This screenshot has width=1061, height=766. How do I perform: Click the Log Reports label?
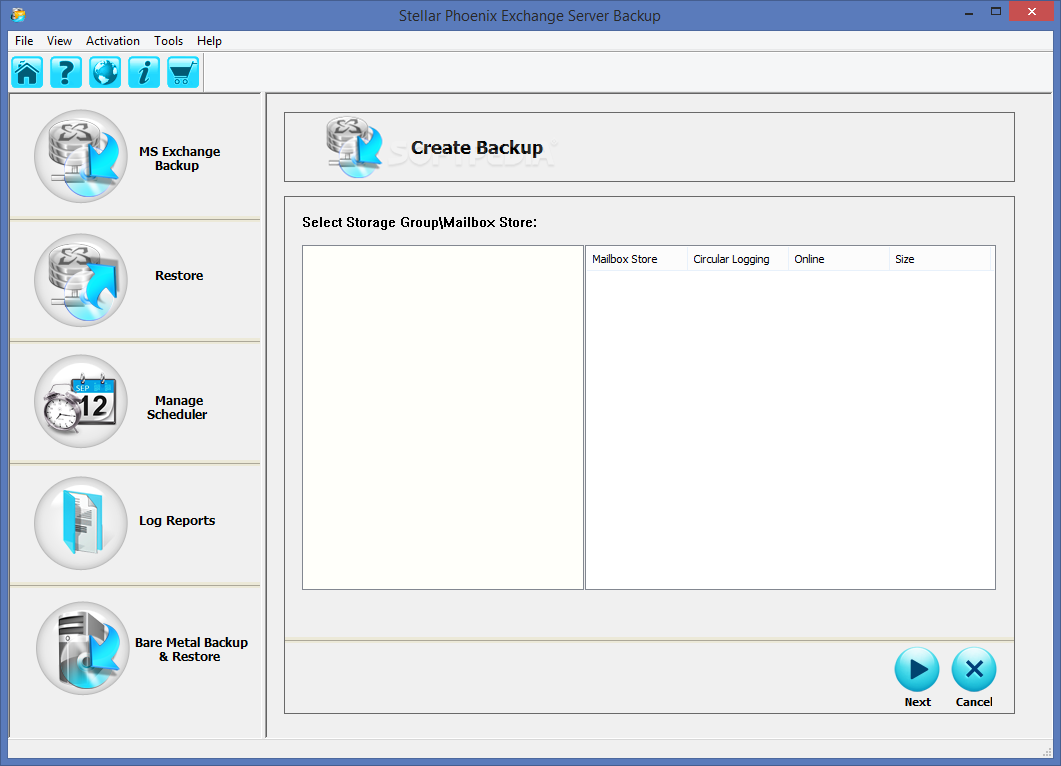(x=177, y=520)
